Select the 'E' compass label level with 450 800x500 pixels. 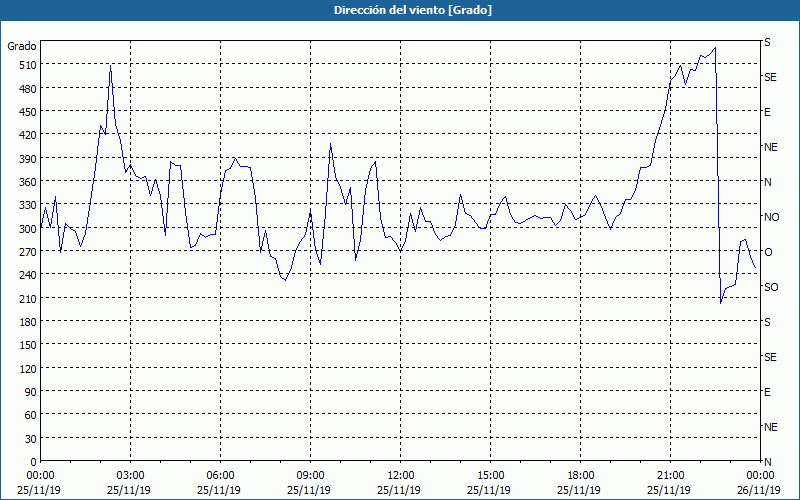pos(767,112)
